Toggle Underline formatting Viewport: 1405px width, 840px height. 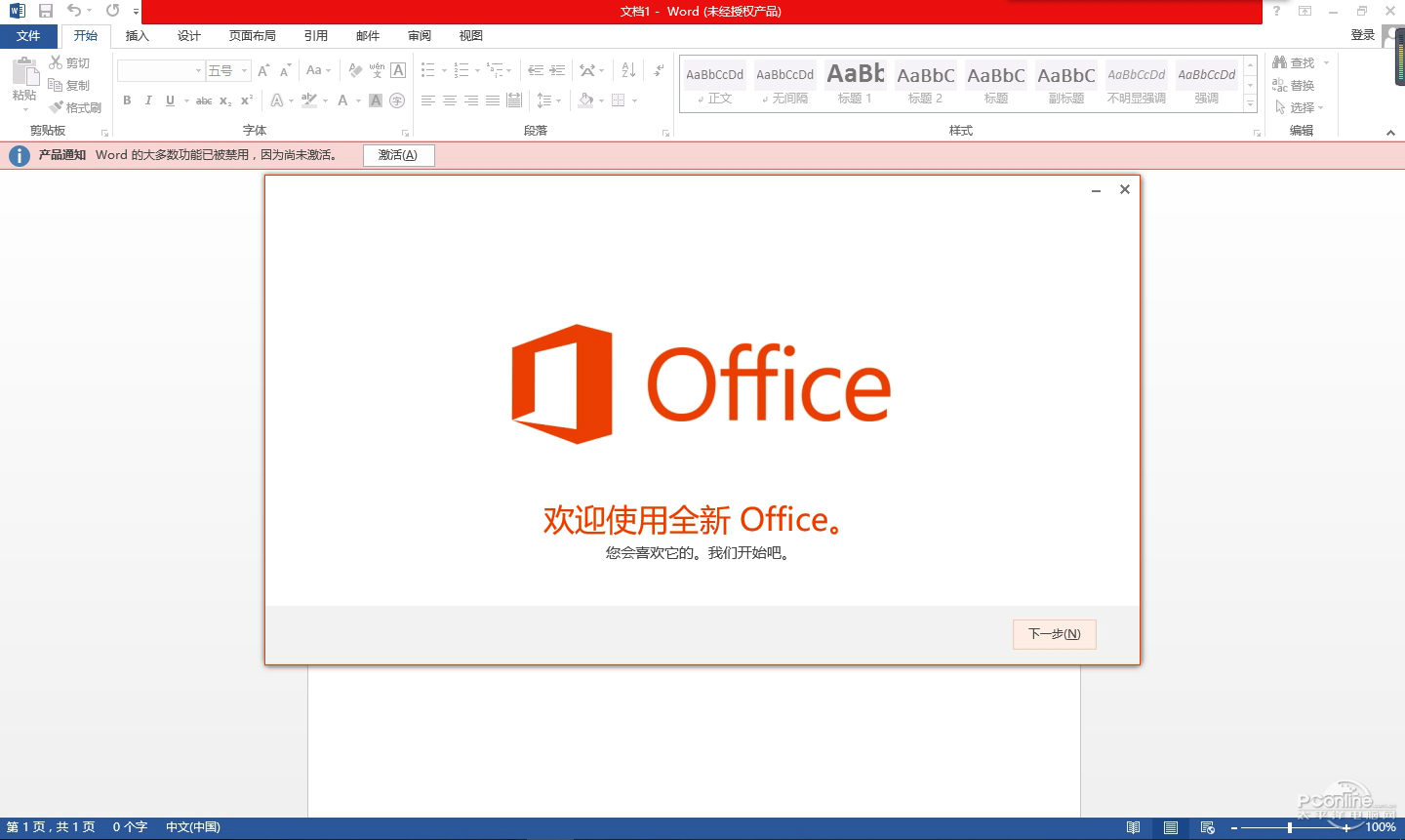170,100
